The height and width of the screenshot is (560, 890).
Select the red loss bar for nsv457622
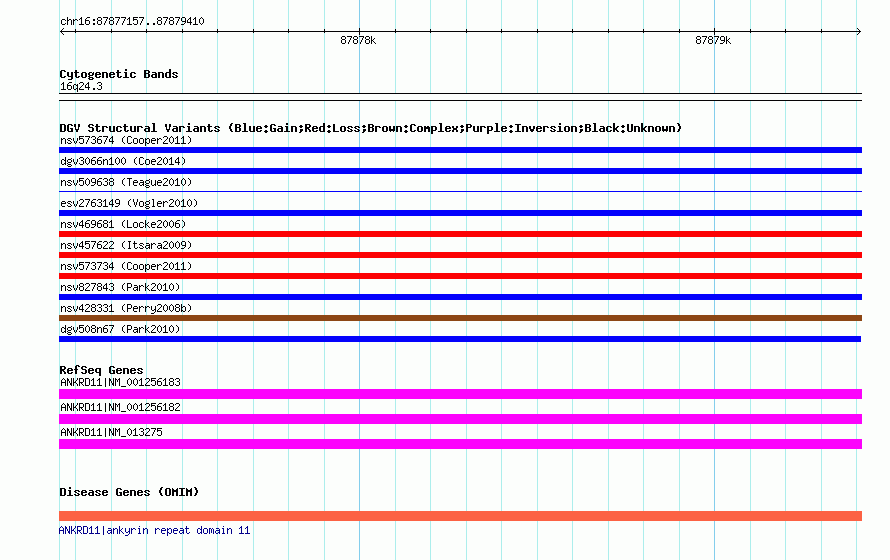tap(460, 255)
